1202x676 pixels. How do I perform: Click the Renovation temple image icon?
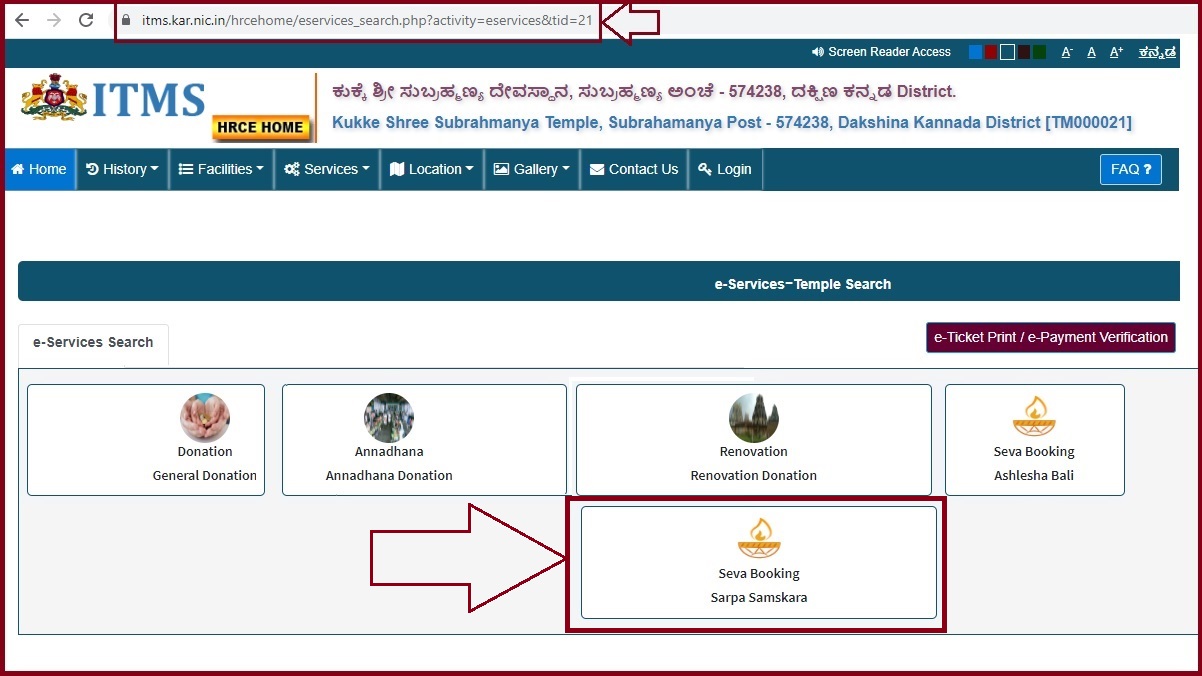coord(754,418)
